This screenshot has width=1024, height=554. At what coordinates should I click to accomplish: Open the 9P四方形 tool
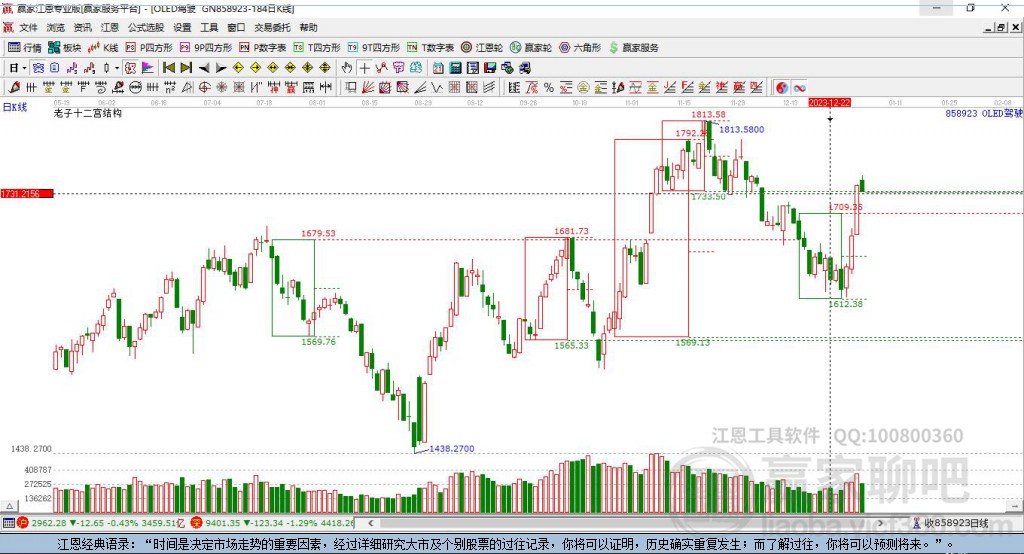pyautogui.click(x=206, y=48)
